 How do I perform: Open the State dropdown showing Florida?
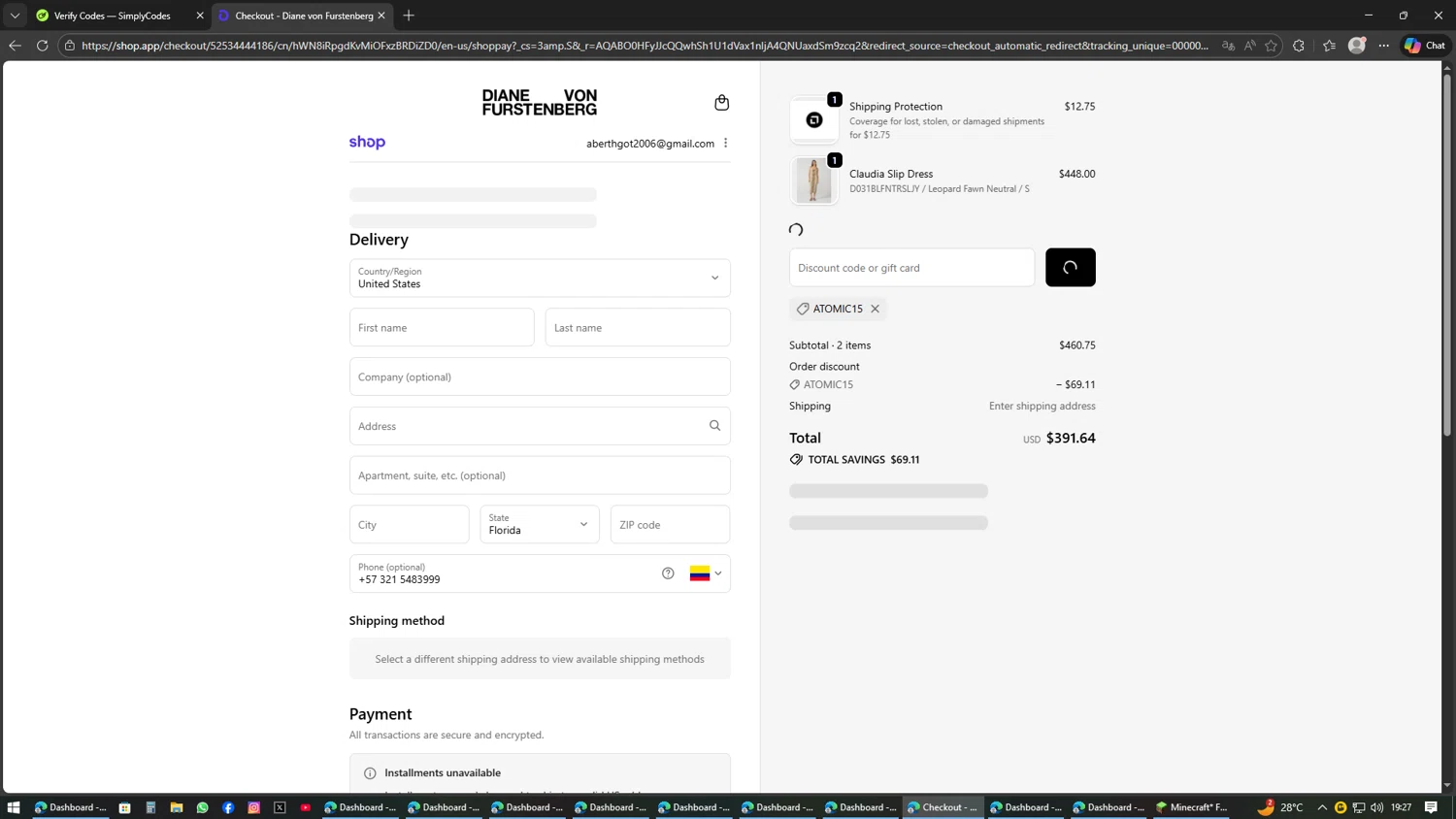(x=540, y=524)
